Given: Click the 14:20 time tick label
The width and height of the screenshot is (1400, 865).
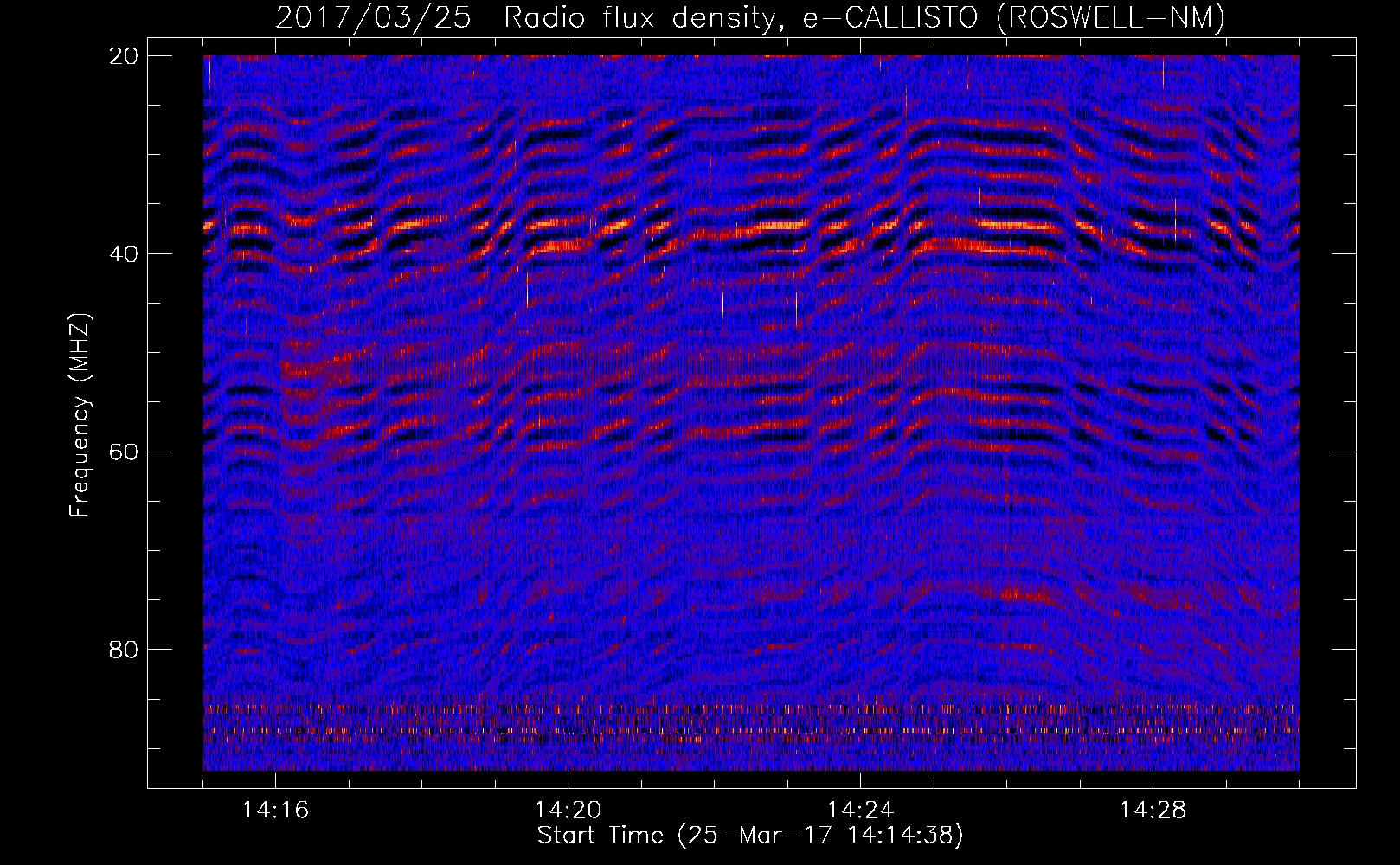Looking at the screenshot, I should (568, 811).
